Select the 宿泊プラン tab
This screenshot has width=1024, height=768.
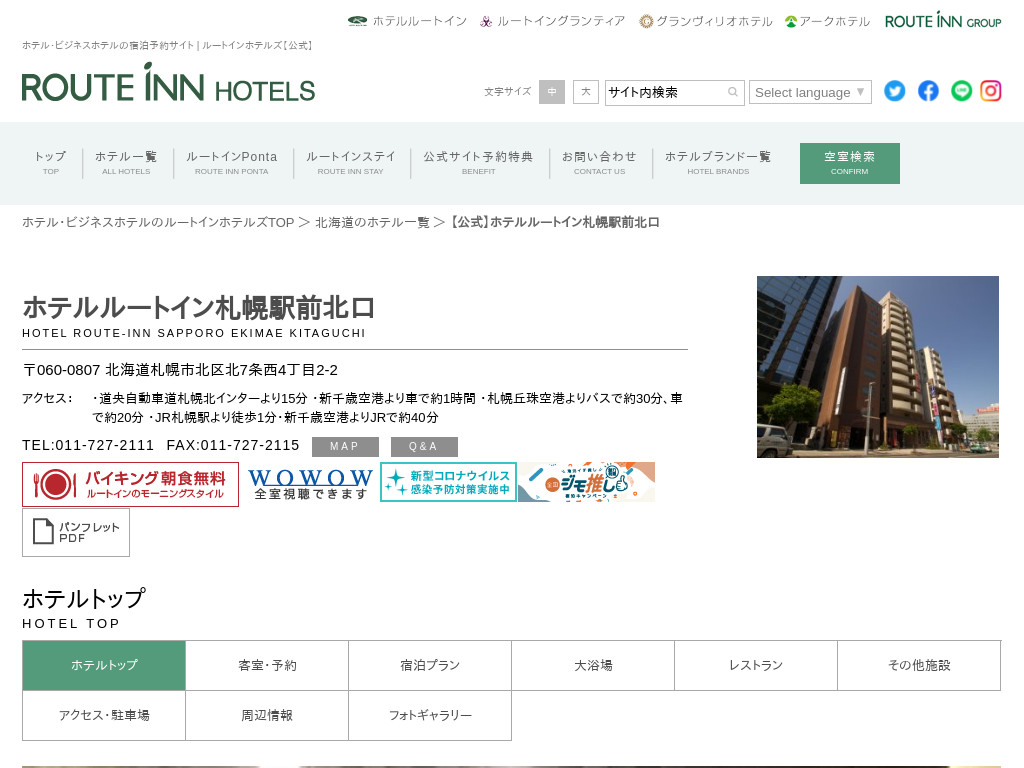pyautogui.click(x=430, y=665)
